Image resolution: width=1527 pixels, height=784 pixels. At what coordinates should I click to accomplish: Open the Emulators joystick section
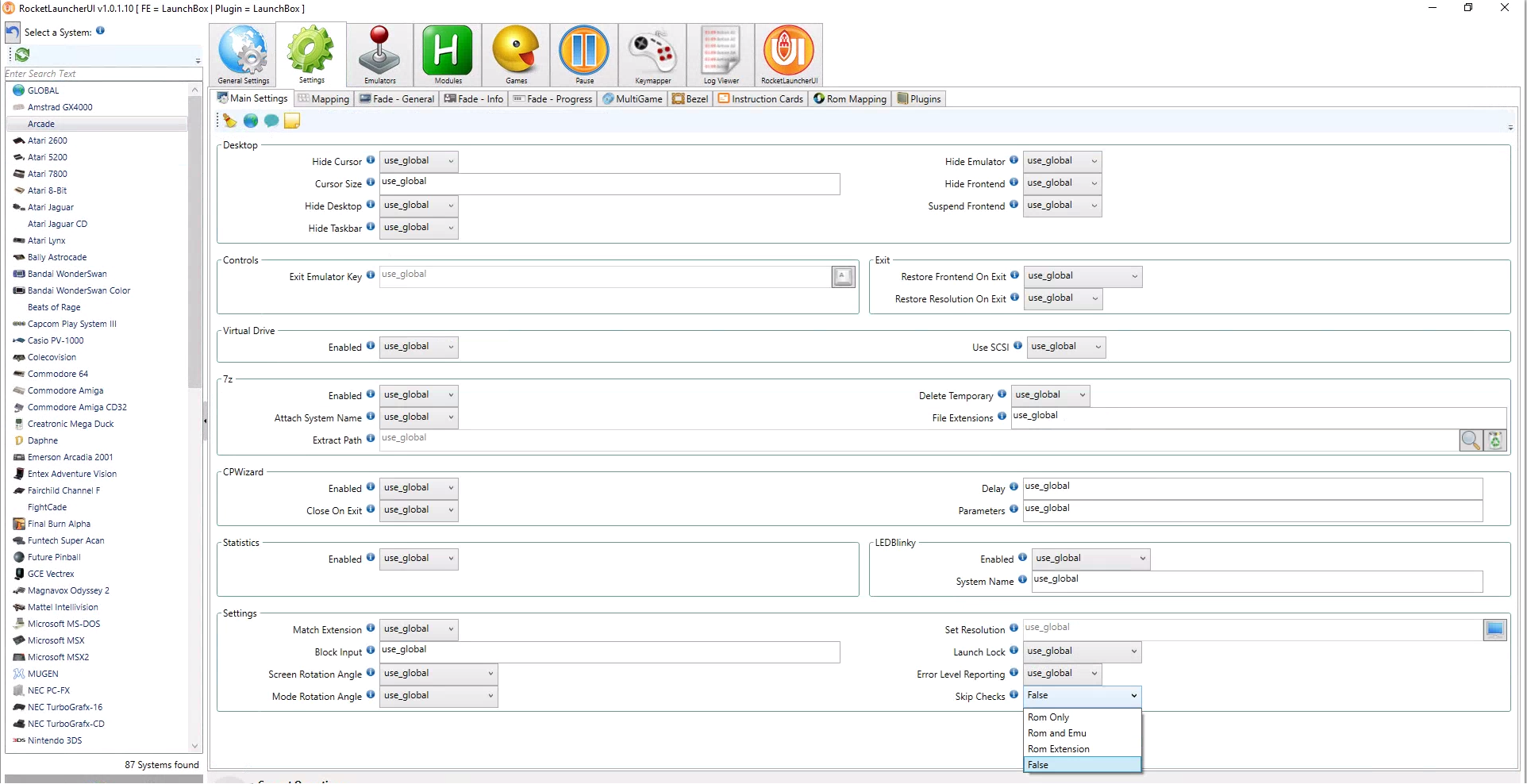click(x=379, y=55)
